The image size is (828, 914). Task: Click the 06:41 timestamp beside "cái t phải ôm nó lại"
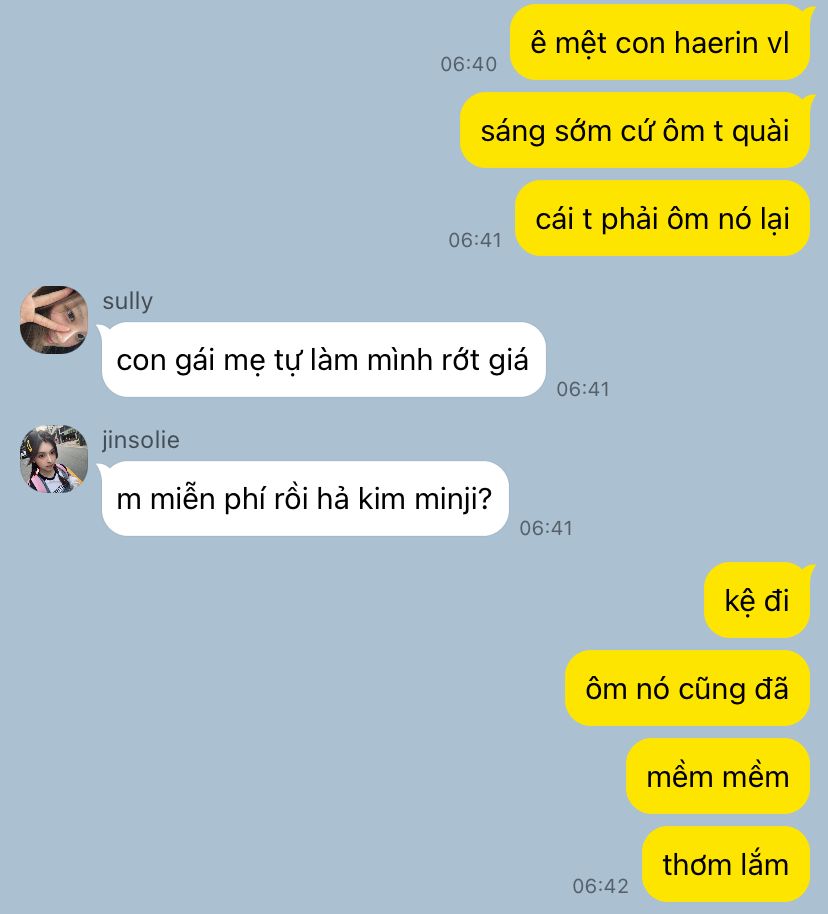point(475,240)
